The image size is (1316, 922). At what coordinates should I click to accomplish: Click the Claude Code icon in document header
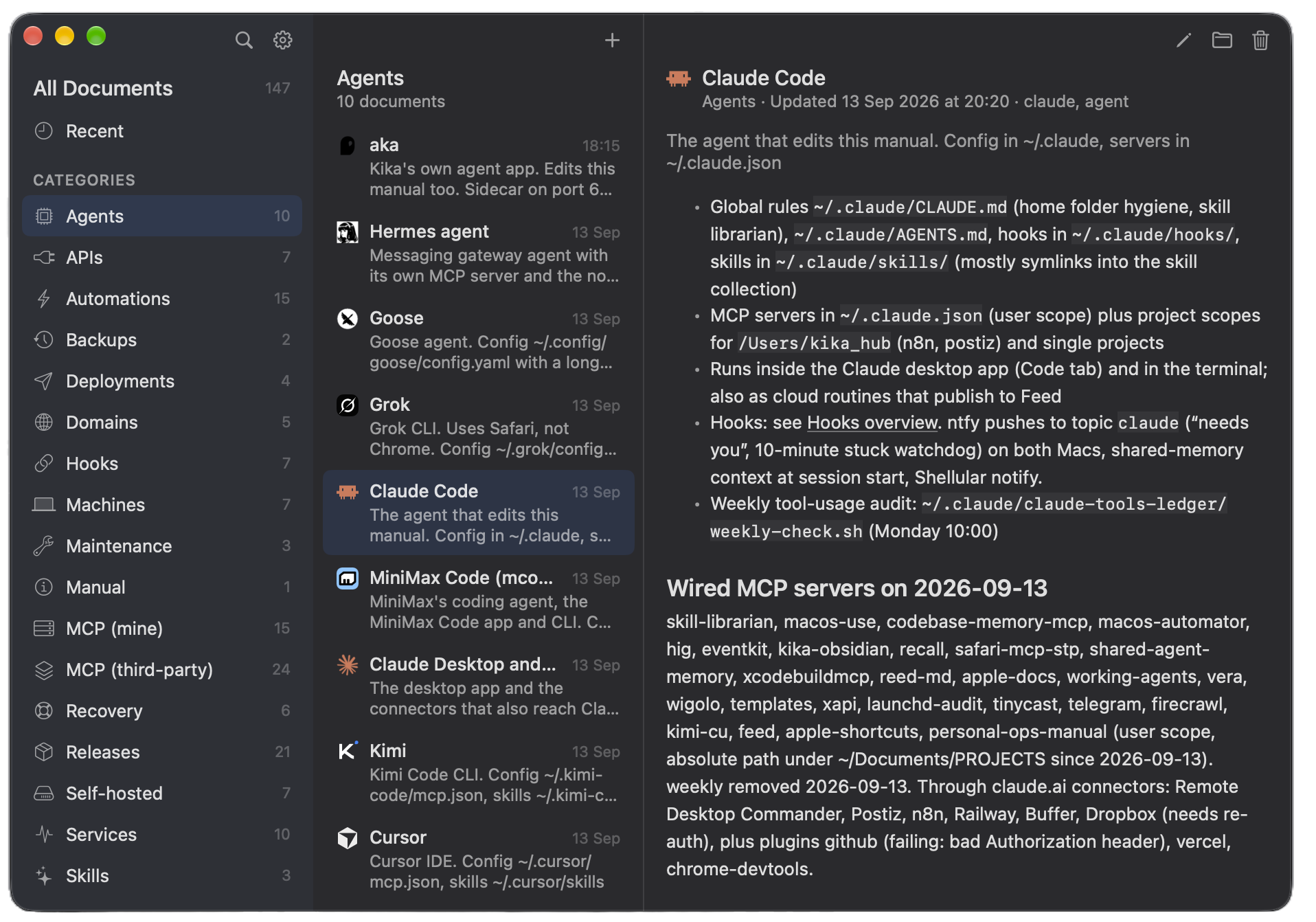click(x=679, y=79)
